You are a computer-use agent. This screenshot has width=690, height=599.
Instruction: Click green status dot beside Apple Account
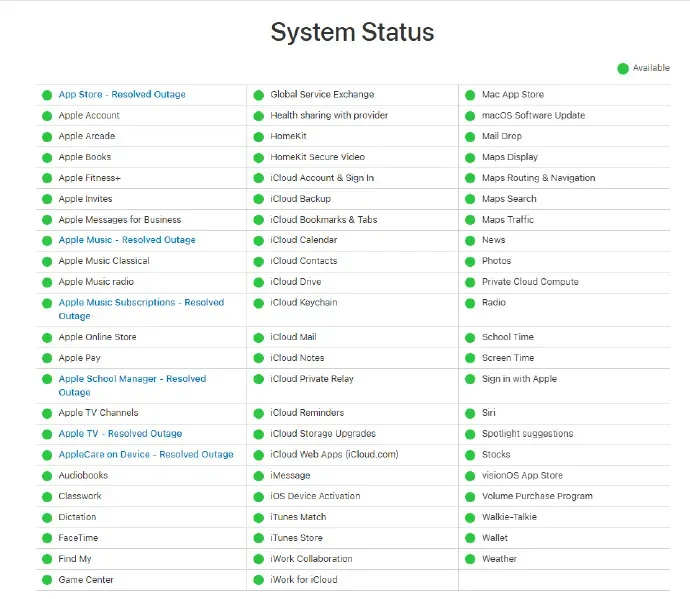pyautogui.click(x=47, y=116)
